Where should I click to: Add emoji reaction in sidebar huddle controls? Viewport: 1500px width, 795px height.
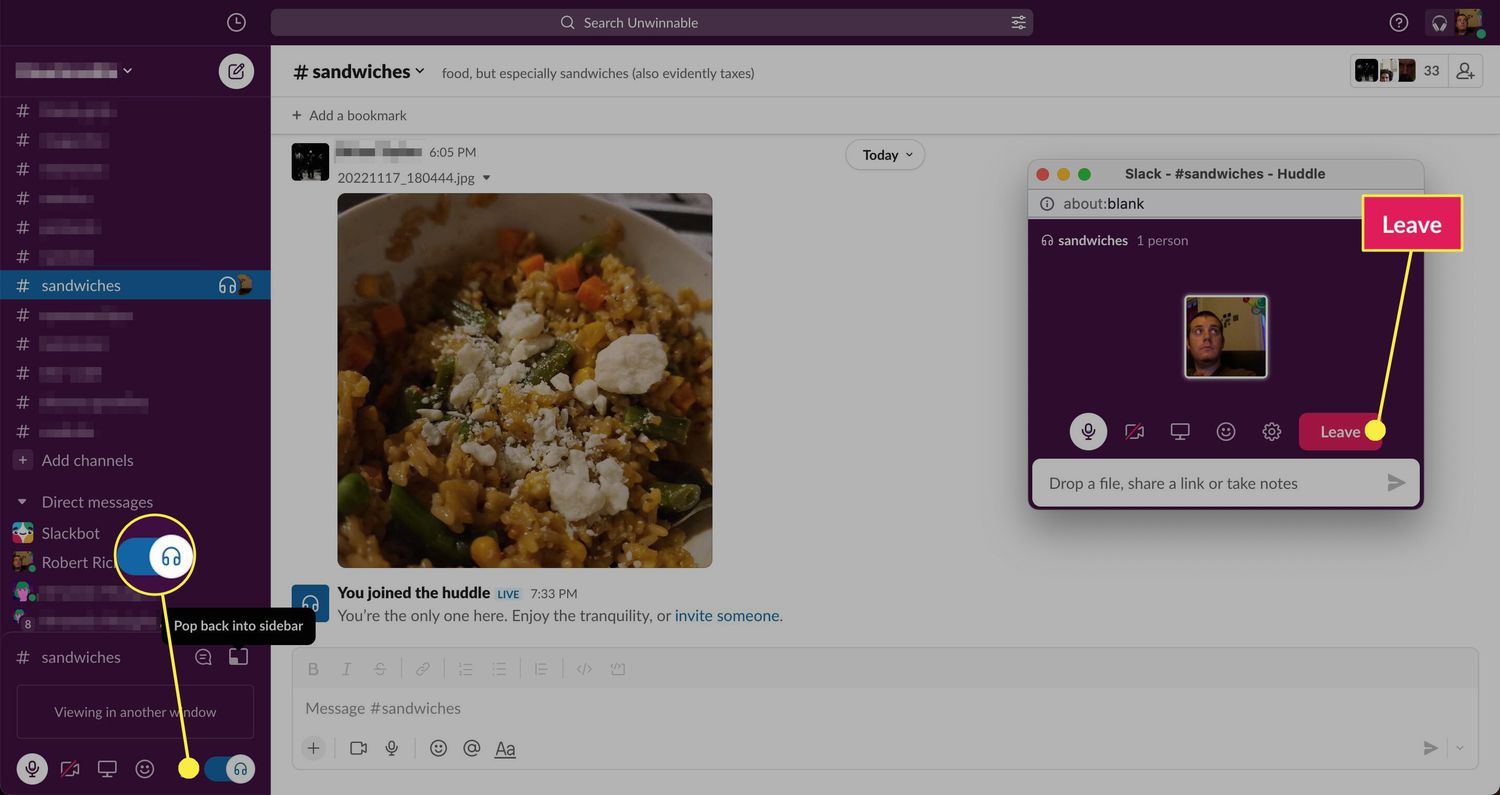(145, 769)
